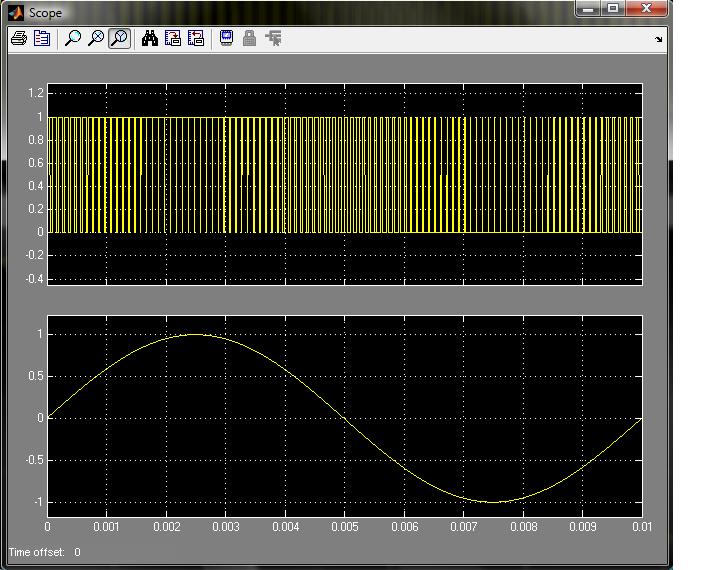720x570 pixels.
Task: Click the dock arrow at toolbar right
Action: click(658, 40)
